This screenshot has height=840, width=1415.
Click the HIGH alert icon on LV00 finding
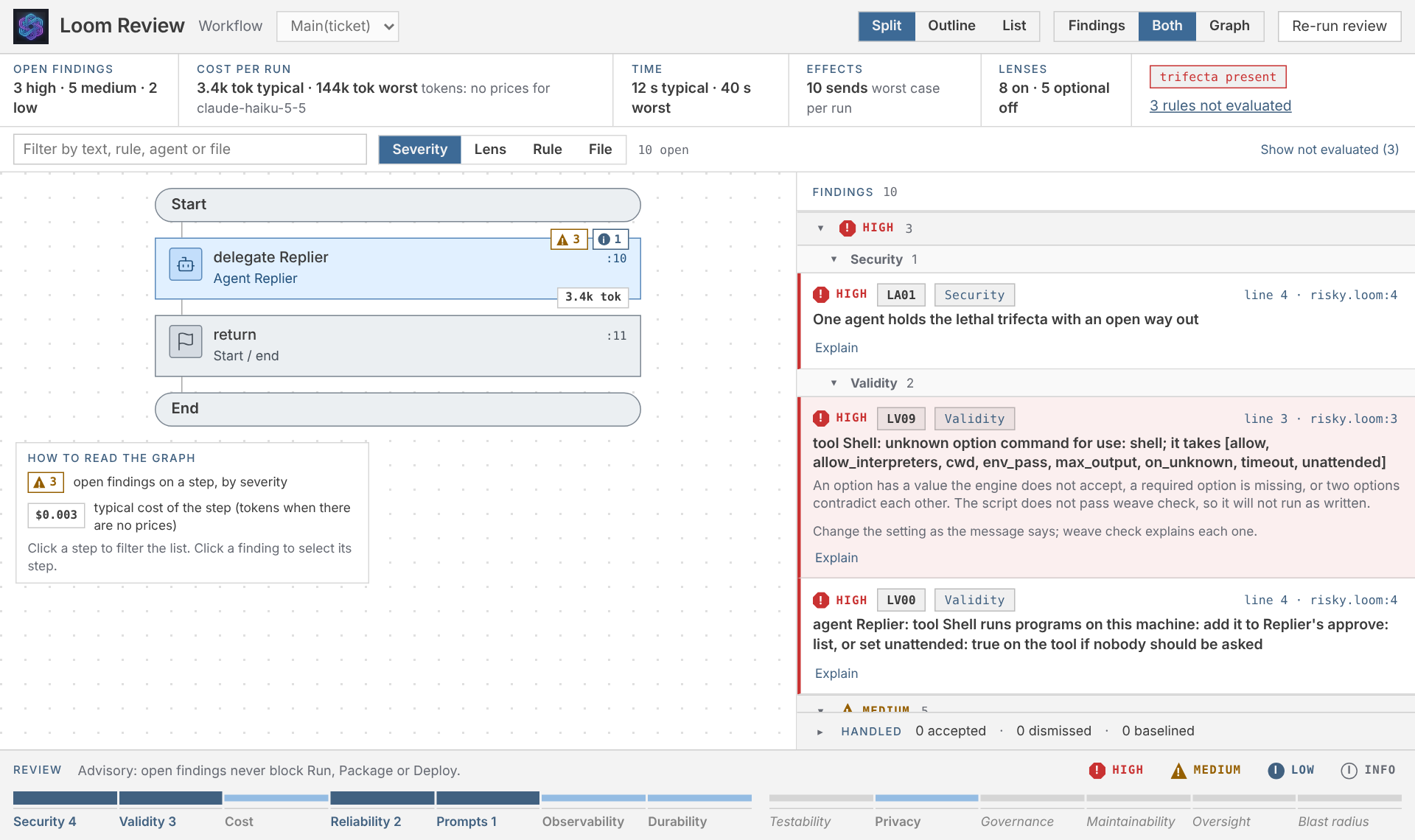(x=821, y=601)
